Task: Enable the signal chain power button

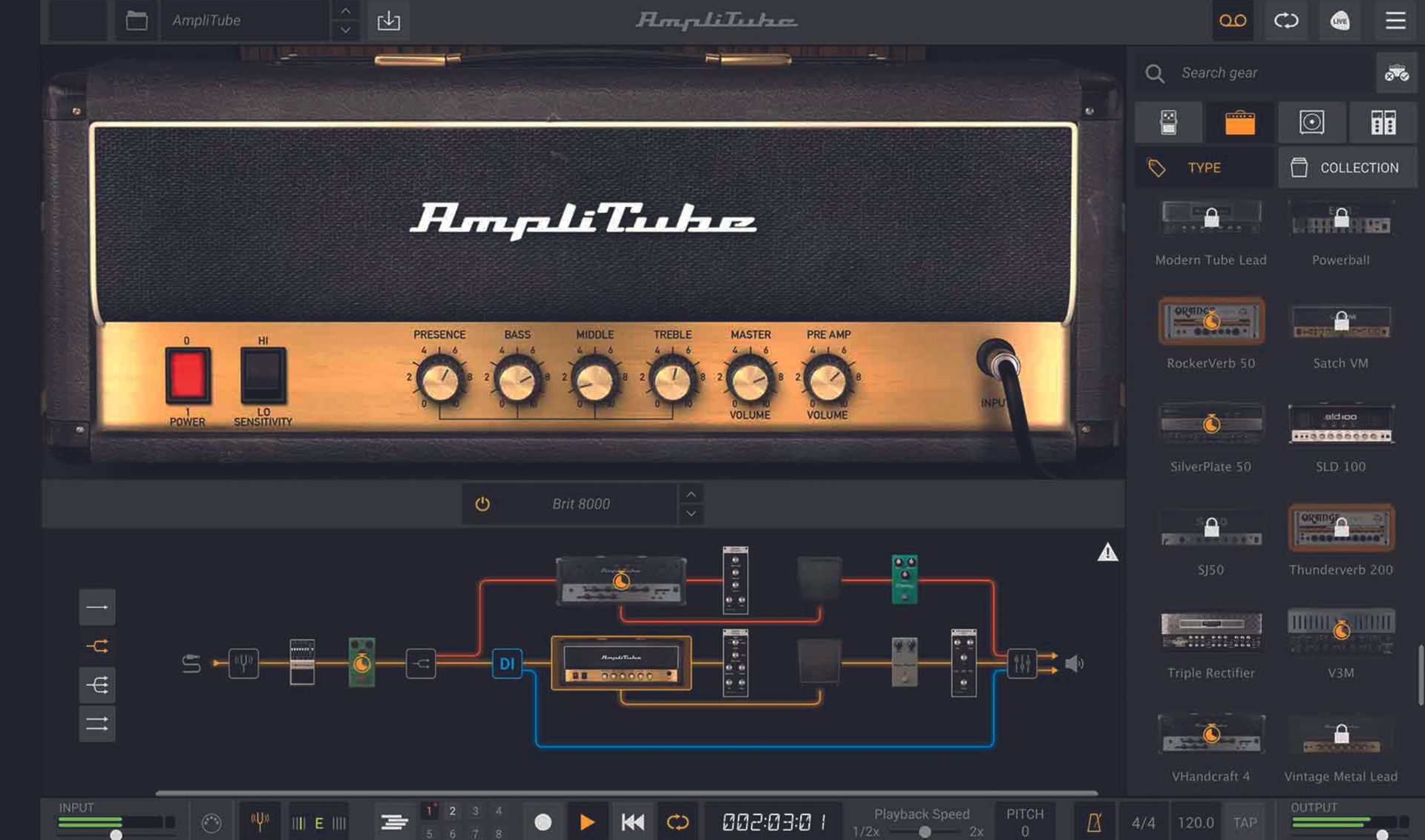Action: [x=483, y=504]
